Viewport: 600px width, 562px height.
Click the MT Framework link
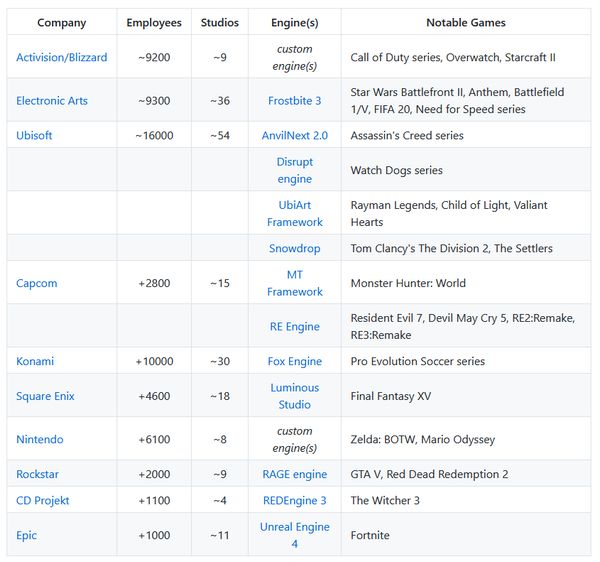pyautogui.click(x=295, y=283)
